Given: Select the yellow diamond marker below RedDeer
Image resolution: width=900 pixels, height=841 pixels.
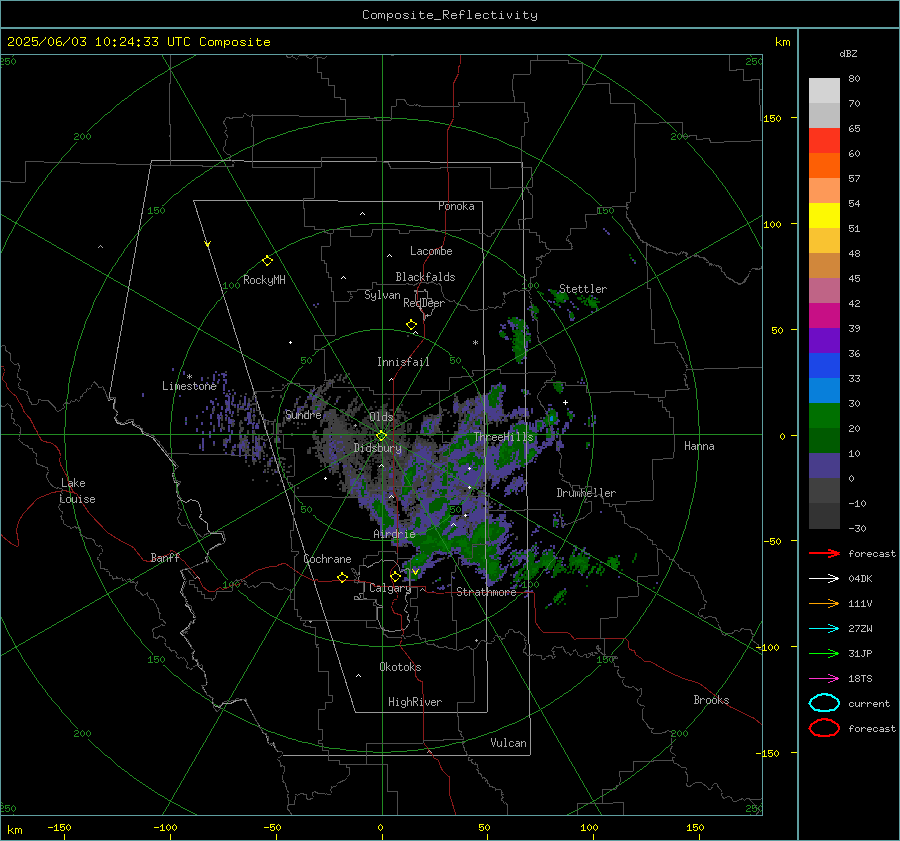Looking at the screenshot, I should pos(411,325).
